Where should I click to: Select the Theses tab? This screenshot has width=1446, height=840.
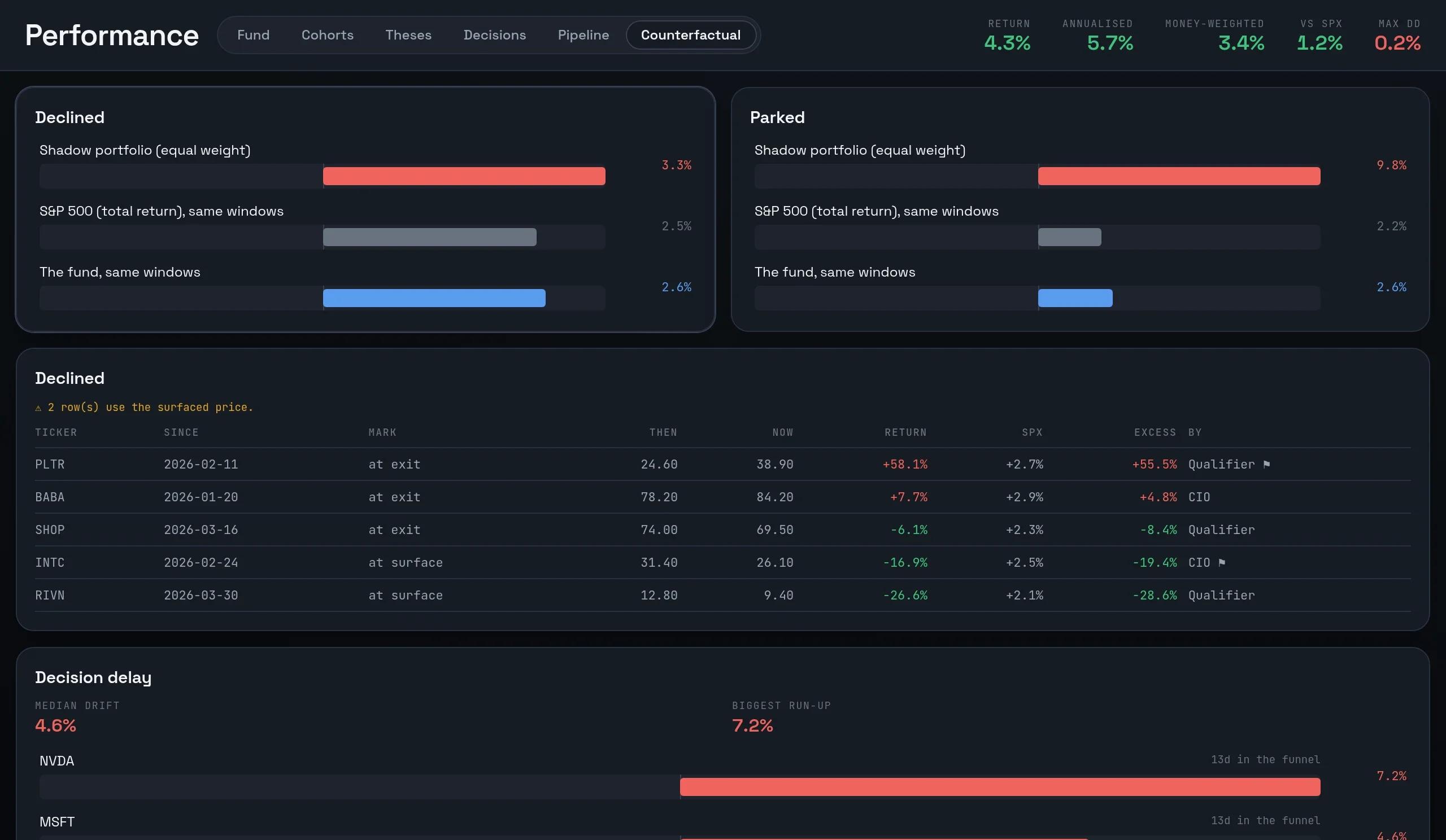[x=408, y=35]
